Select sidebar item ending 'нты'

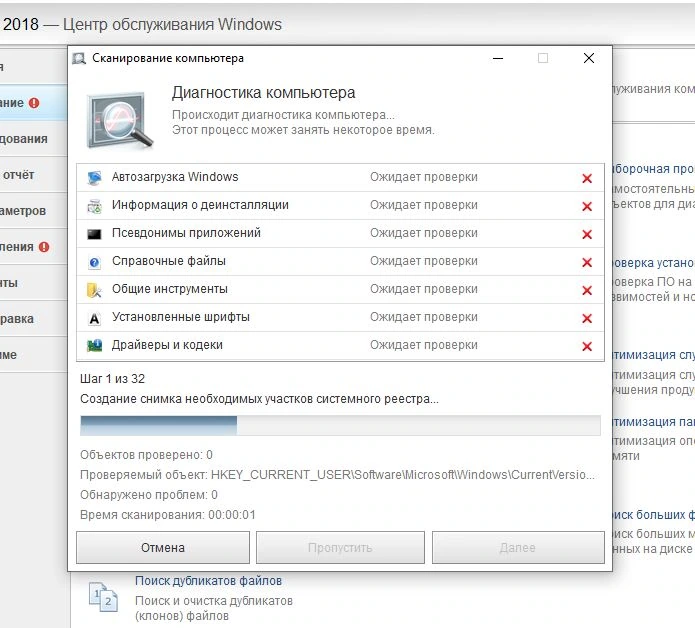(33, 283)
